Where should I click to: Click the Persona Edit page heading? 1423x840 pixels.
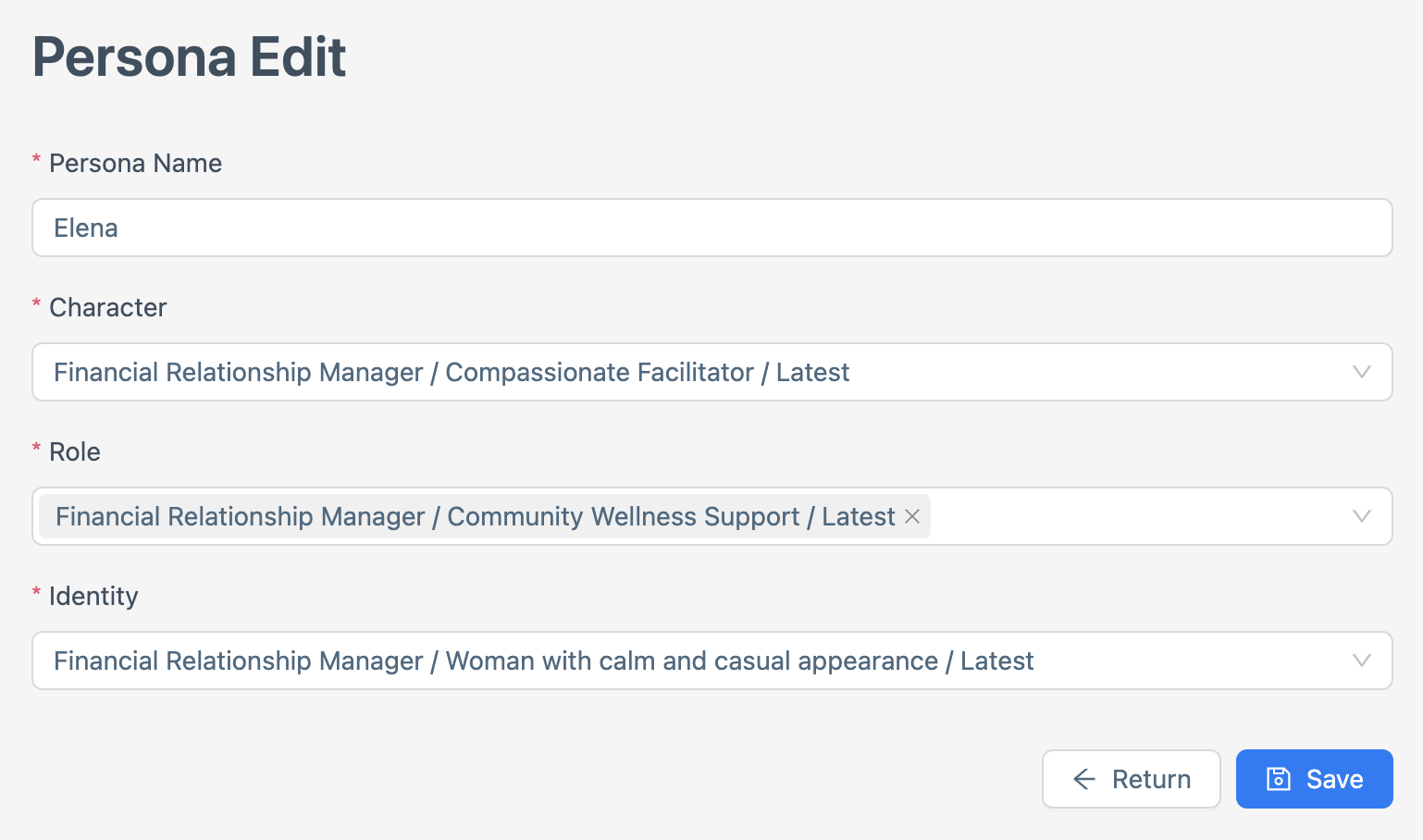(x=189, y=57)
